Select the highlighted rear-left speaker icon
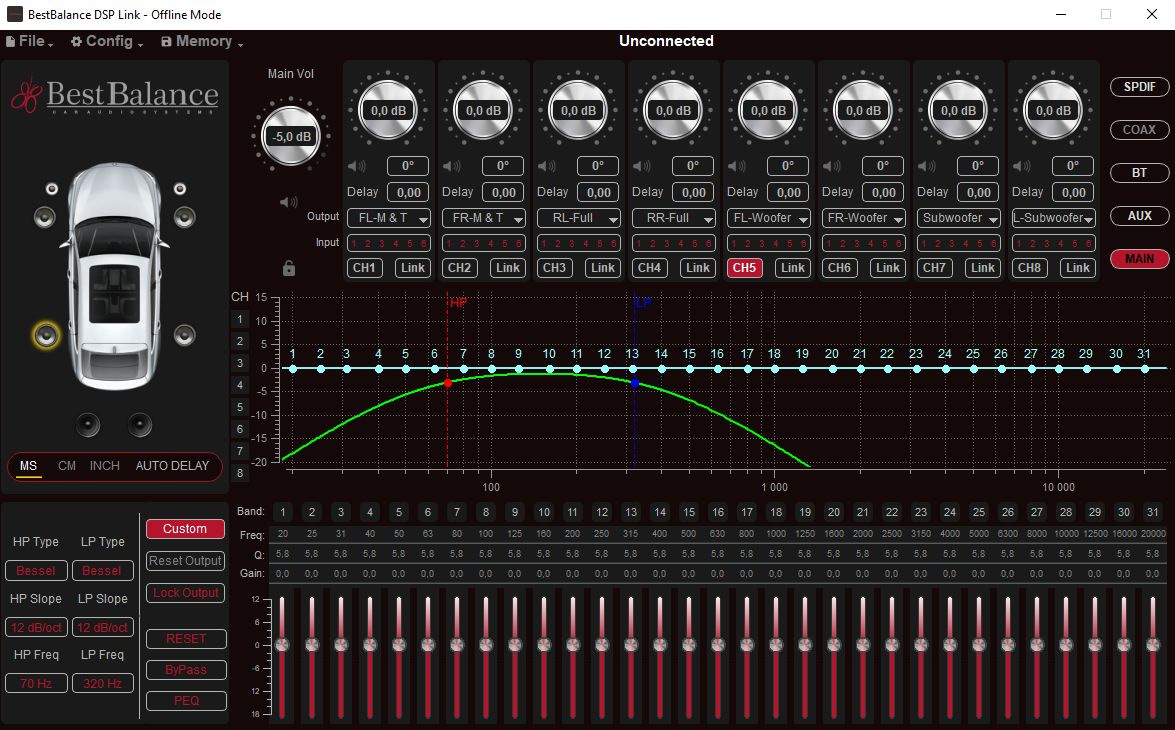 click(x=46, y=336)
